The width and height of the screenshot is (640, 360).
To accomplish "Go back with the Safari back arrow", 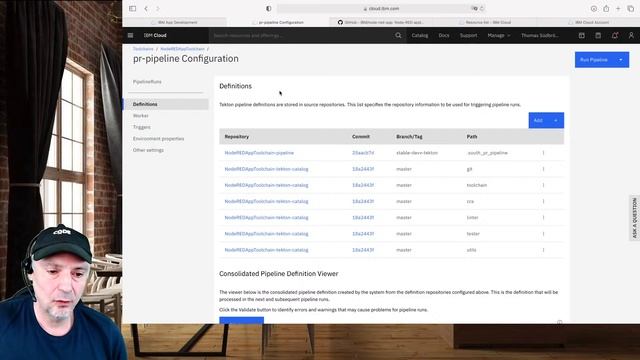I will coord(146,9).
